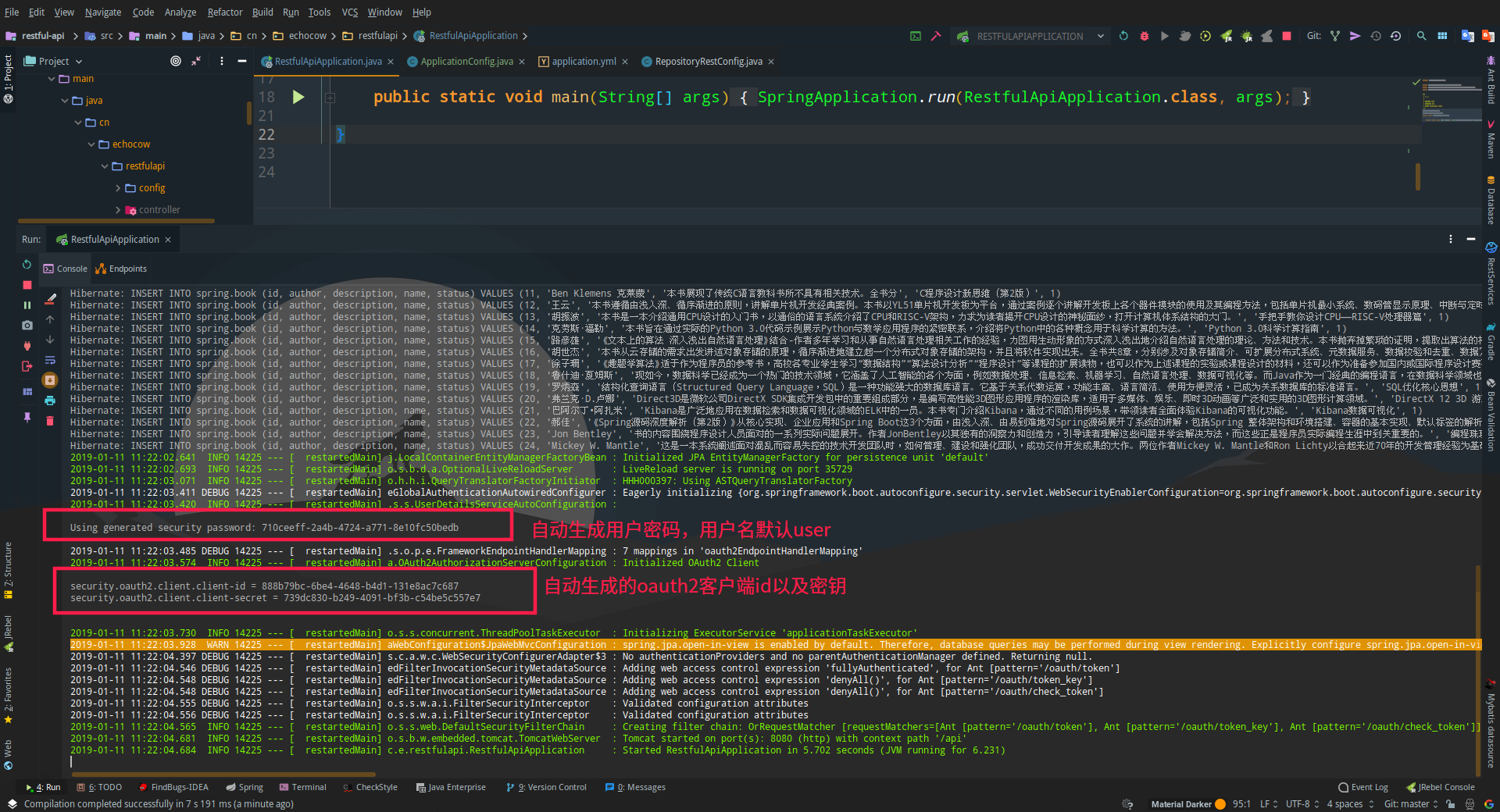Build project with the hammer icon
The image size is (1500, 812).
click(935, 36)
